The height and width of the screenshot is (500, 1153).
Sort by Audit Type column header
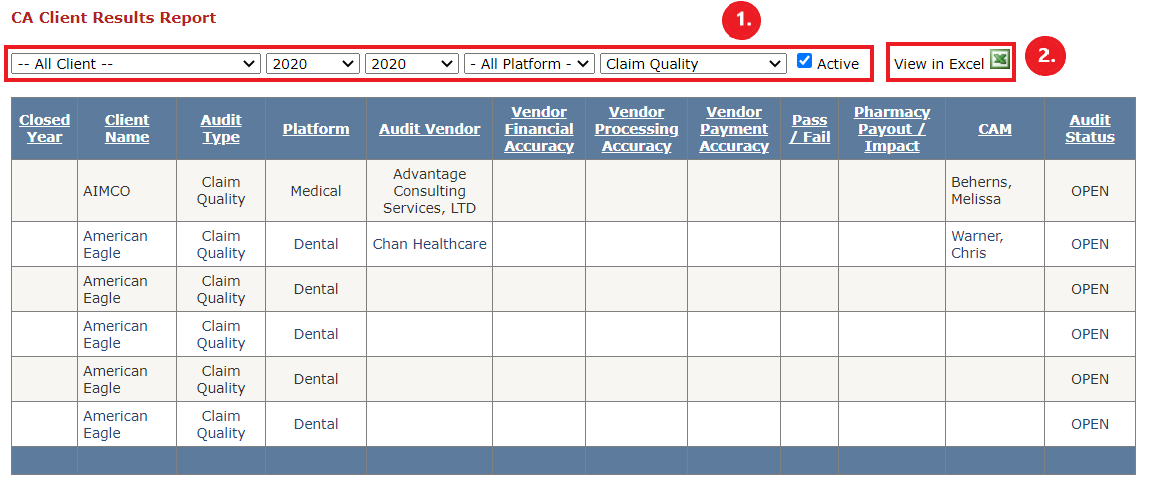(x=221, y=129)
